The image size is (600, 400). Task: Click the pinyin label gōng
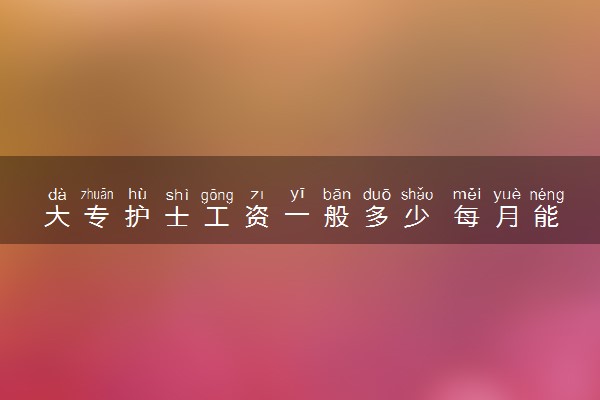point(217,196)
